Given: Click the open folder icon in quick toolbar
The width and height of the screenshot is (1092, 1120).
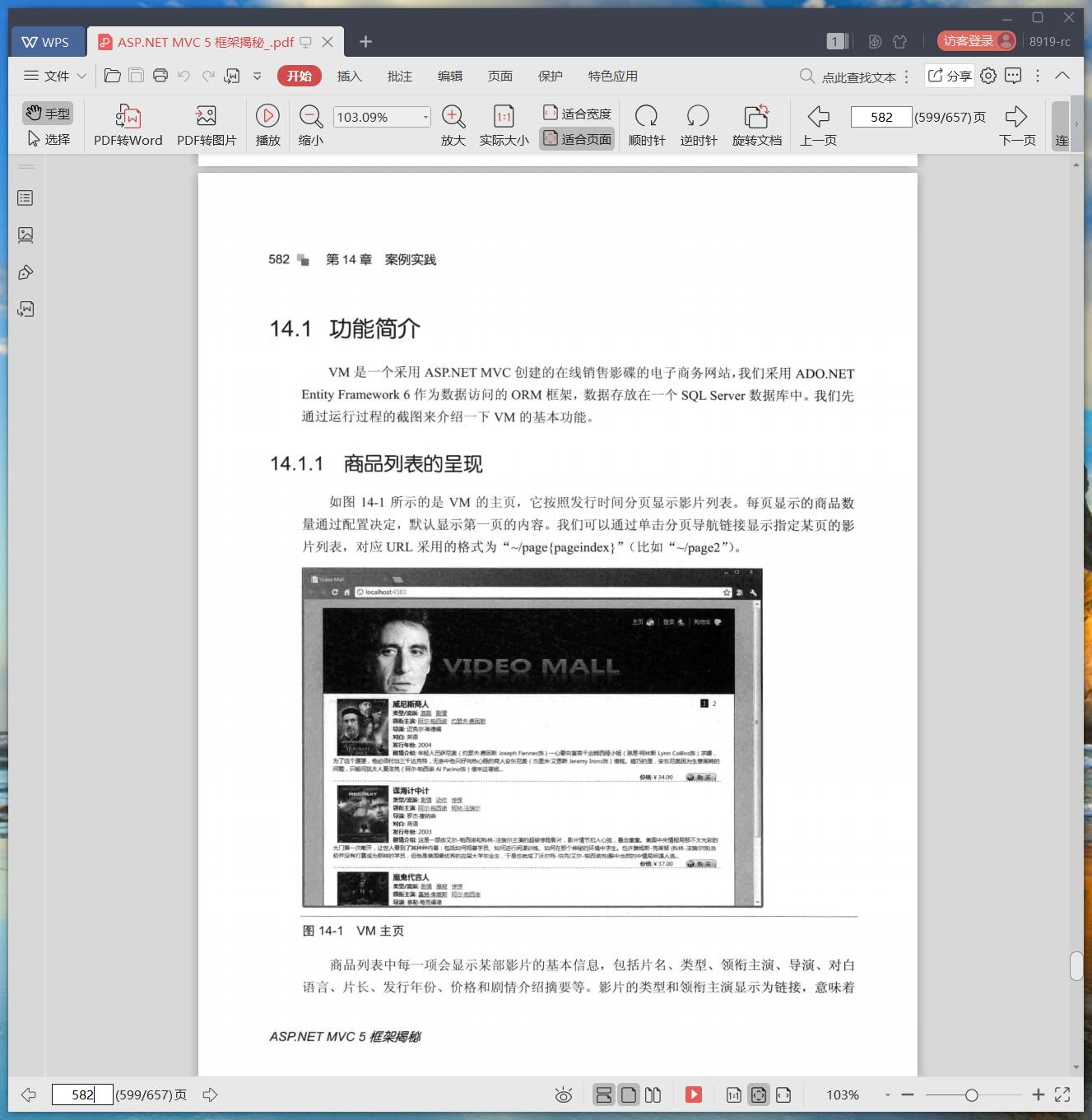Looking at the screenshot, I should coord(113,76).
